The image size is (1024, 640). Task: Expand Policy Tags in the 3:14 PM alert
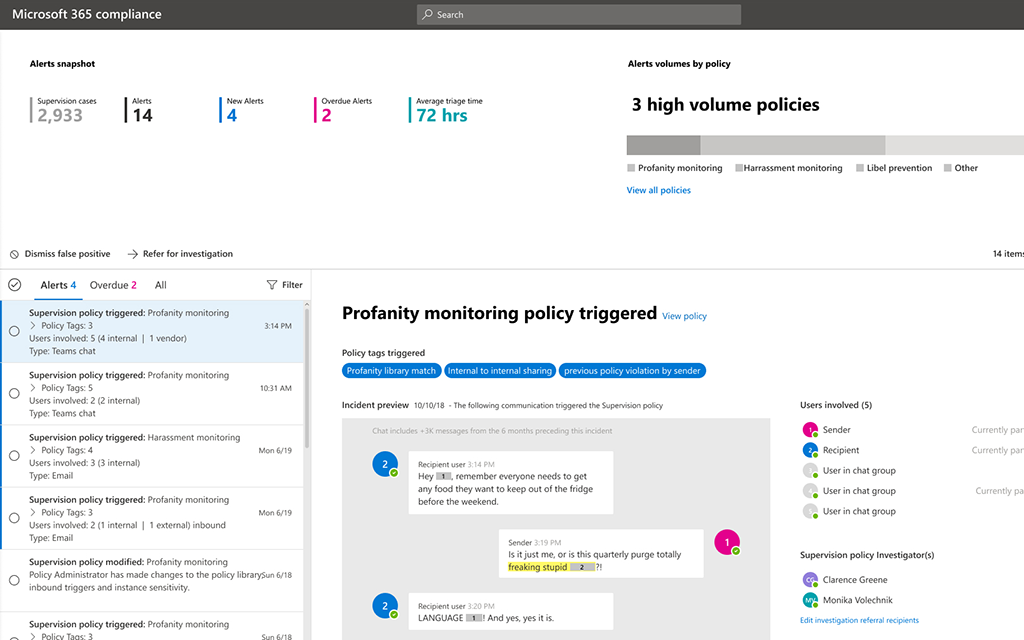(x=33, y=325)
